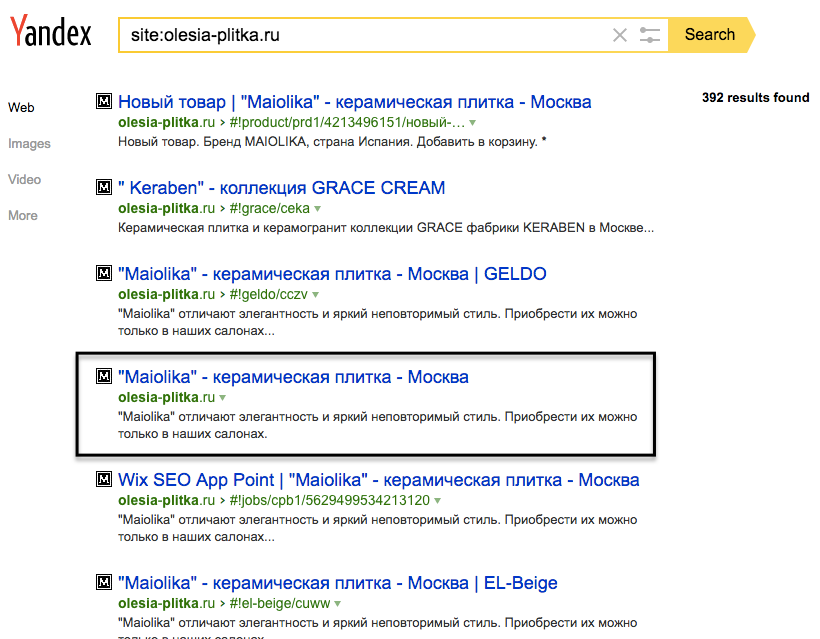Click the '392 results found' text
Image resolution: width=820 pixels, height=639 pixels.
(755, 98)
